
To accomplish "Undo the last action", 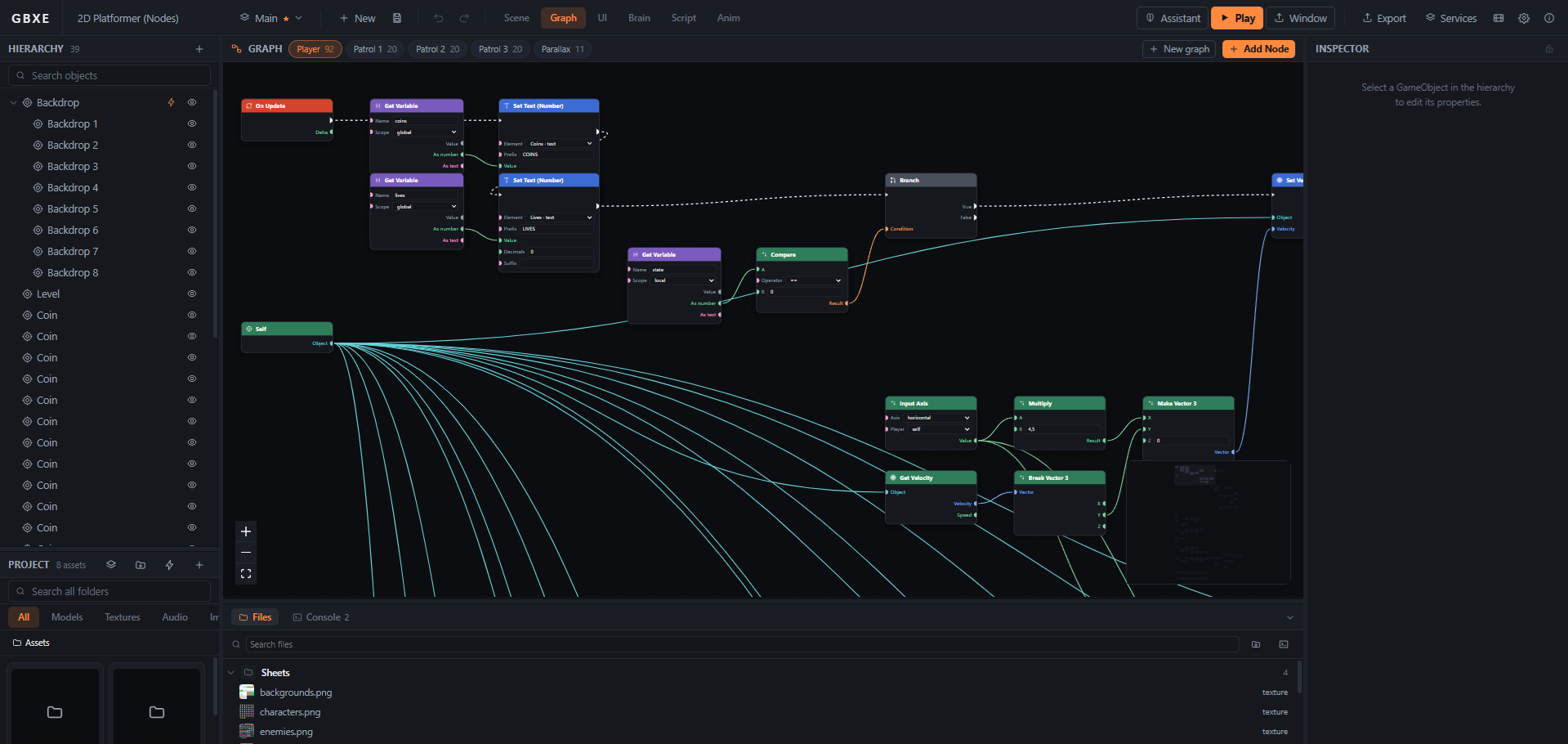I will click(x=439, y=18).
